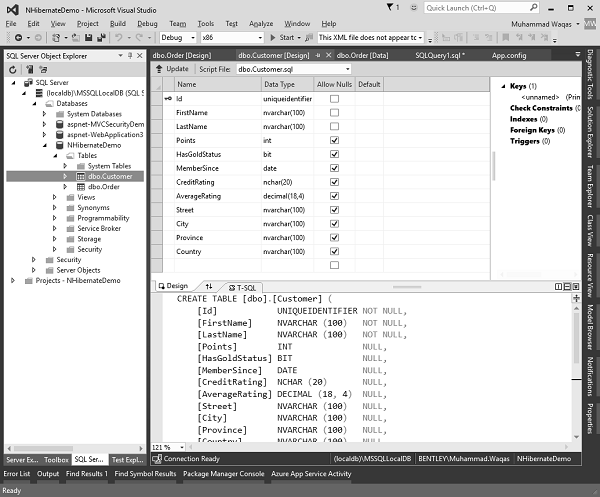
Task: Switch to the App.config tab
Action: (509, 55)
